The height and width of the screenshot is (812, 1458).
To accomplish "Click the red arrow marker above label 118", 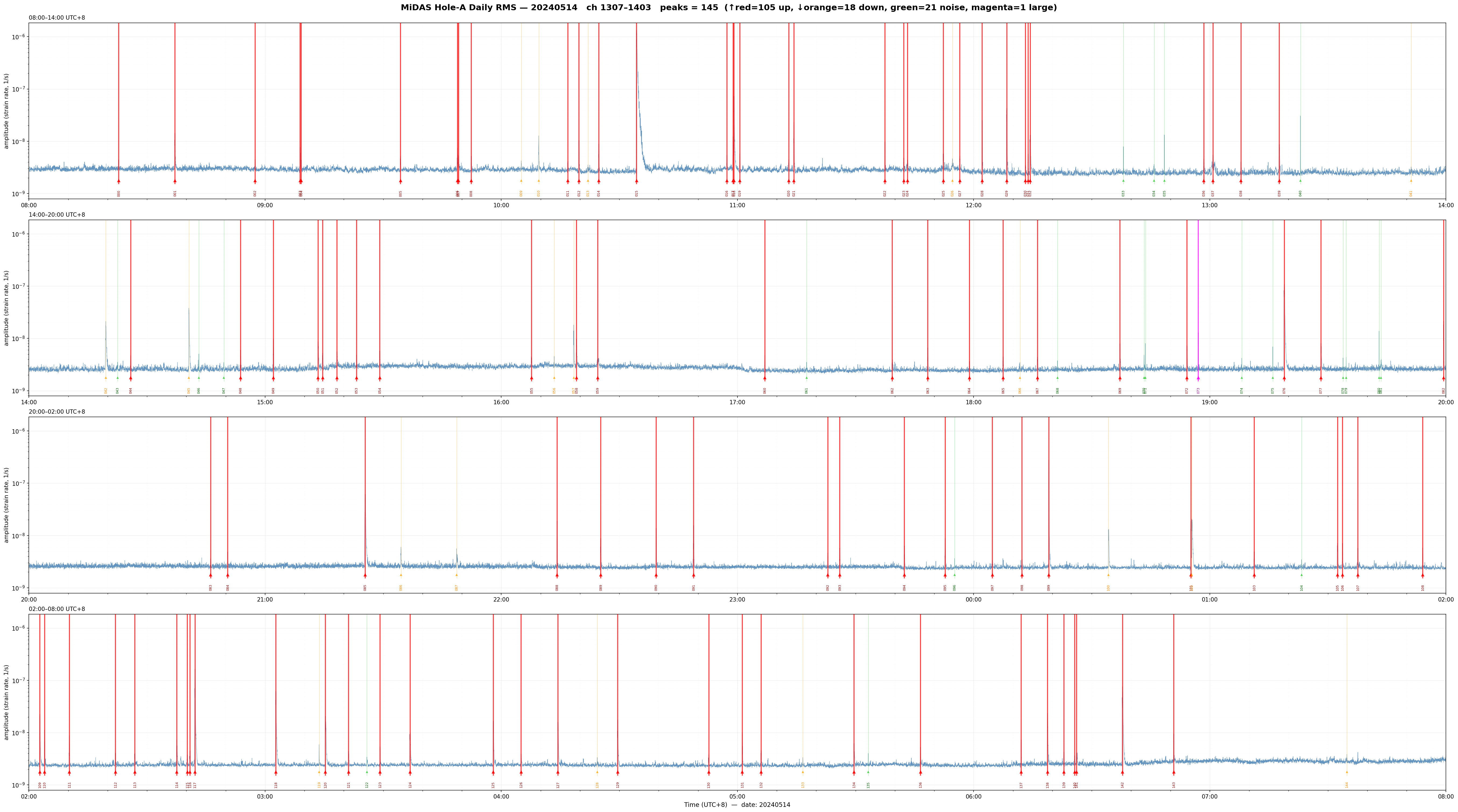I will 276,772.
